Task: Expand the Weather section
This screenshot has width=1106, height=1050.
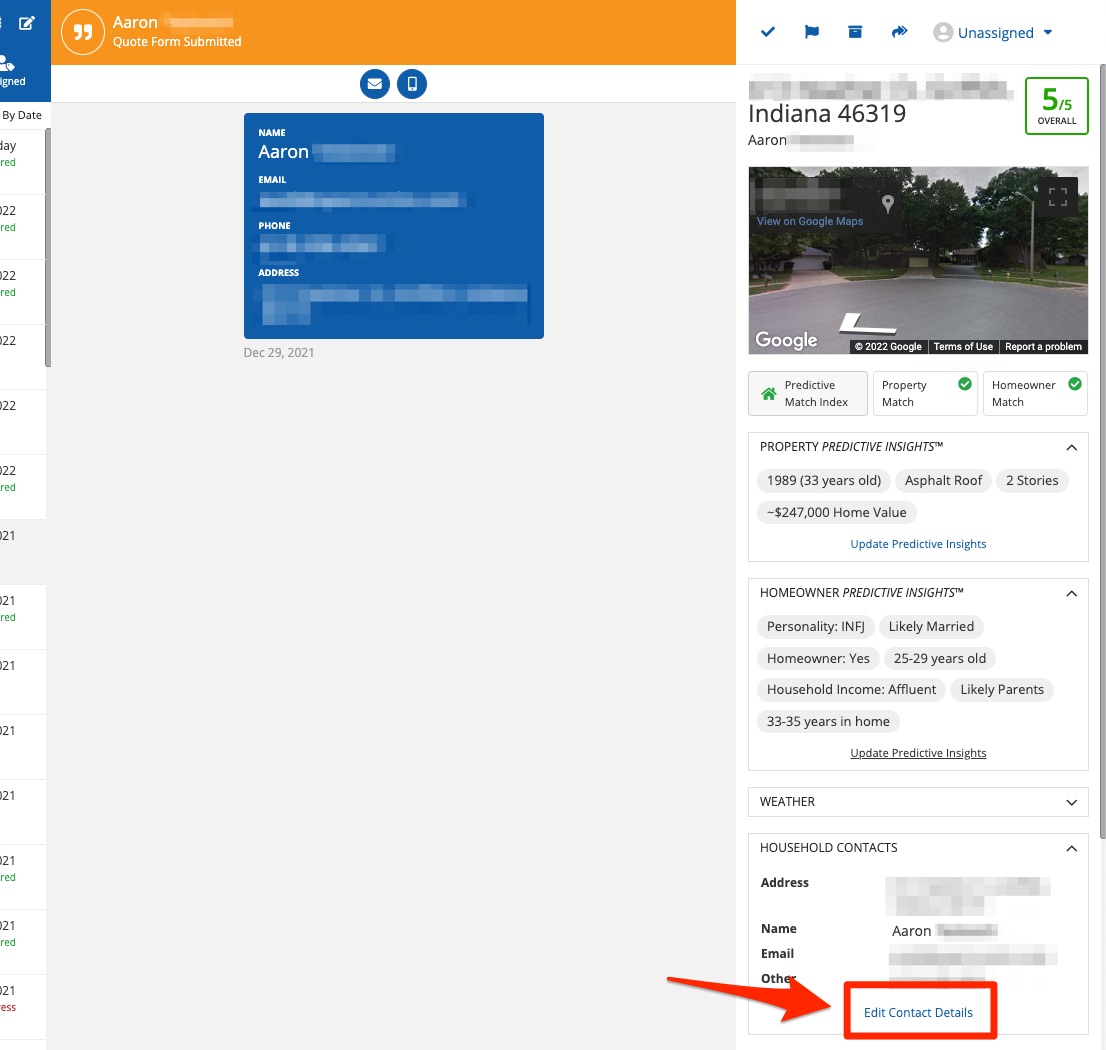Action: tap(1071, 802)
